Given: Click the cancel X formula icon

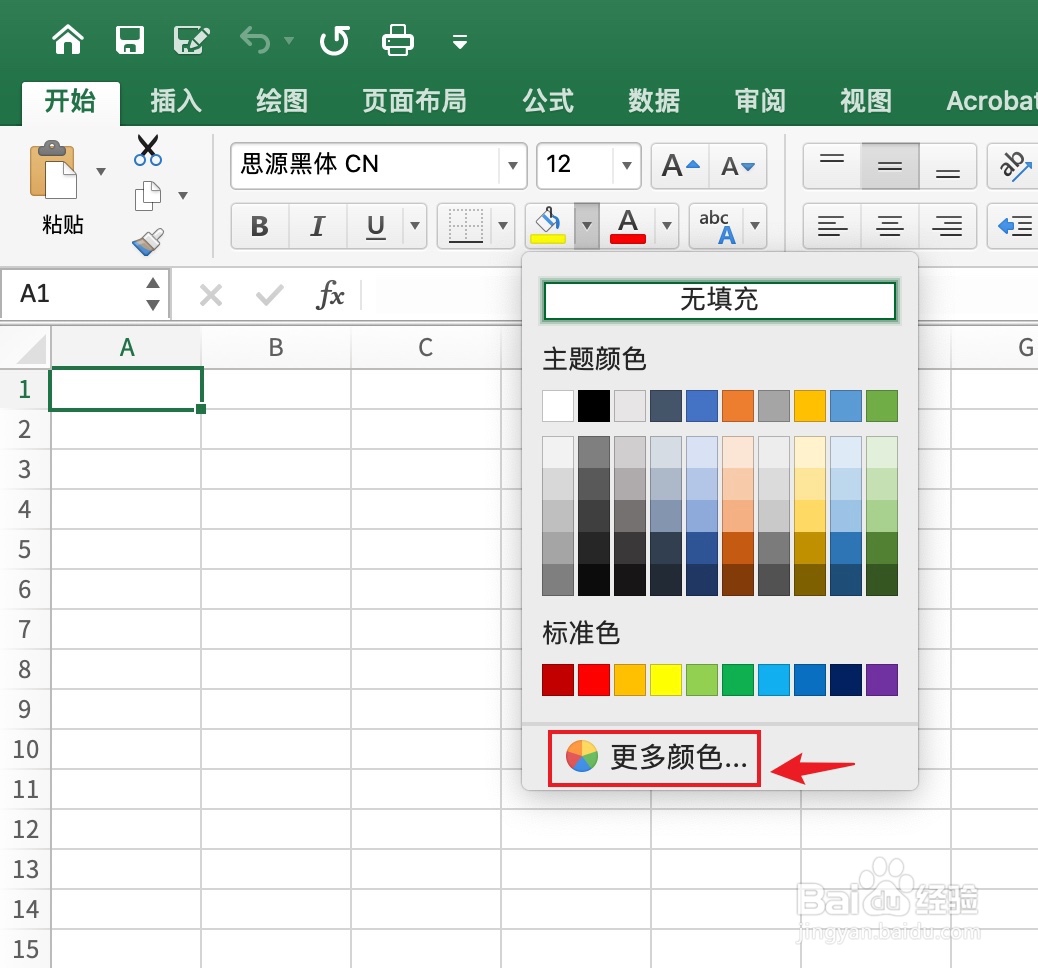Looking at the screenshot, I should coord(211,295).
